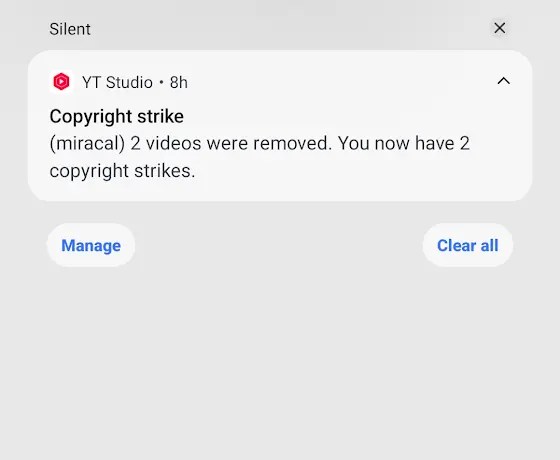The image size is (560, 460).
Task: Tap the Silent section header
Action: pyautogui.click(x=70, y=29)
